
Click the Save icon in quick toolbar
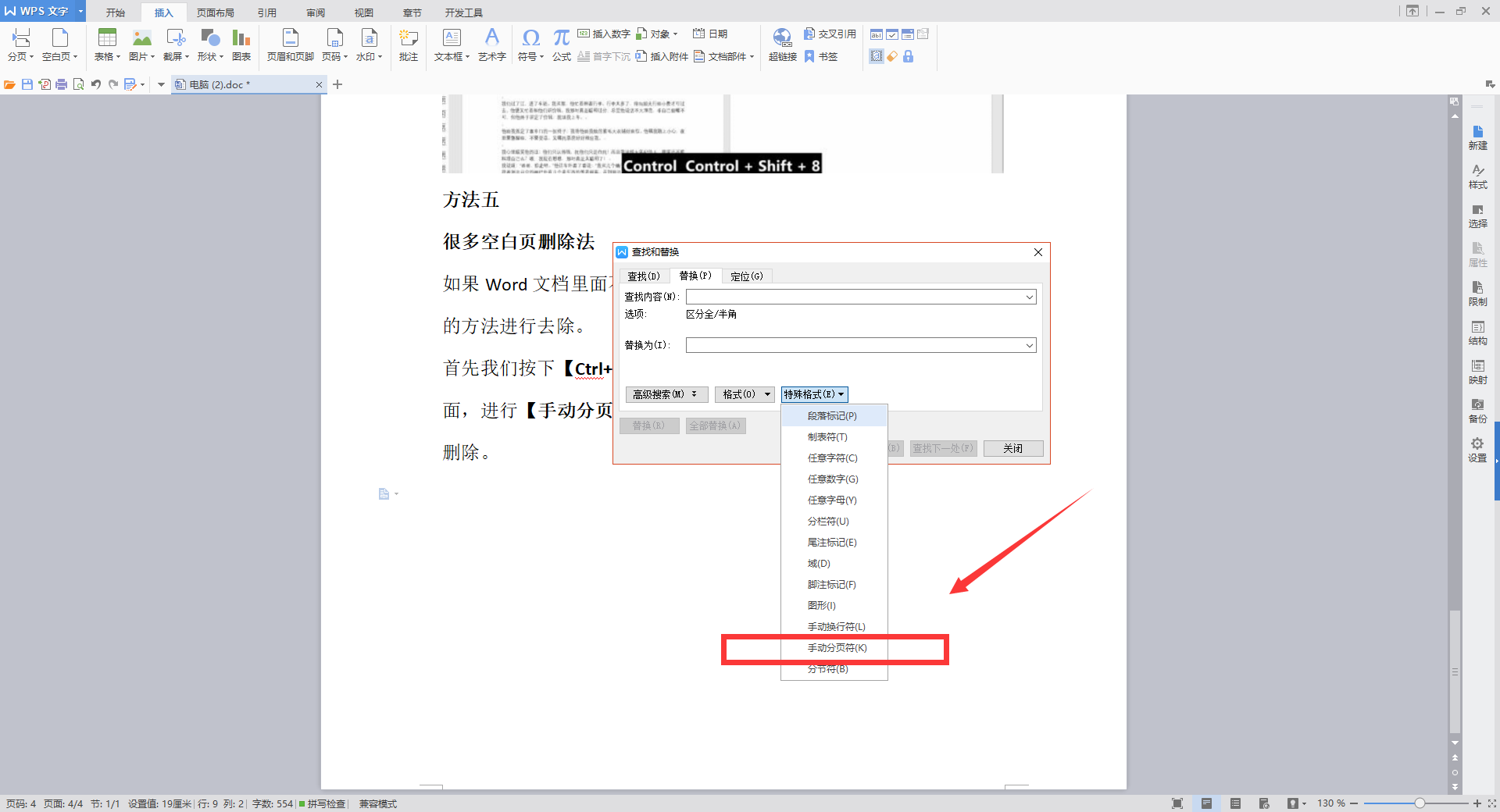coord(27,84)
